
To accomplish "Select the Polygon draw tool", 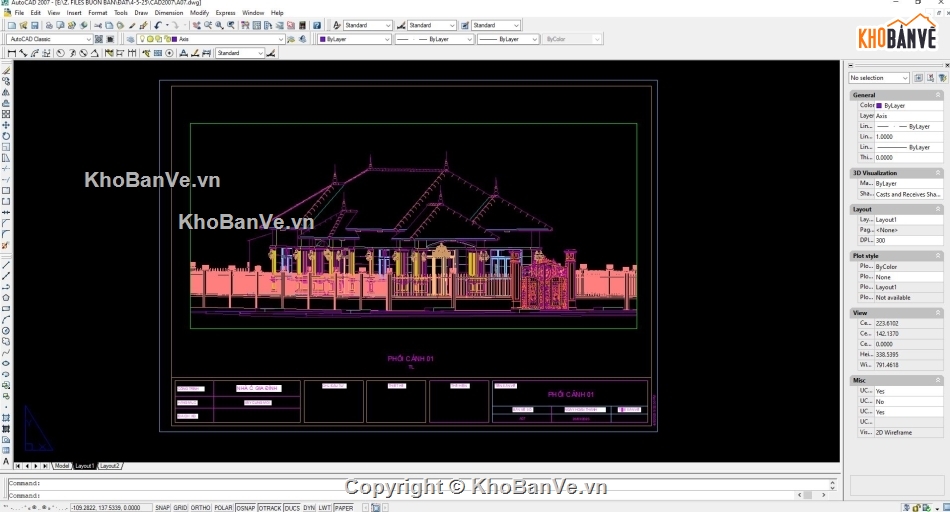I will pyautogui.click(x=5, y=298).
